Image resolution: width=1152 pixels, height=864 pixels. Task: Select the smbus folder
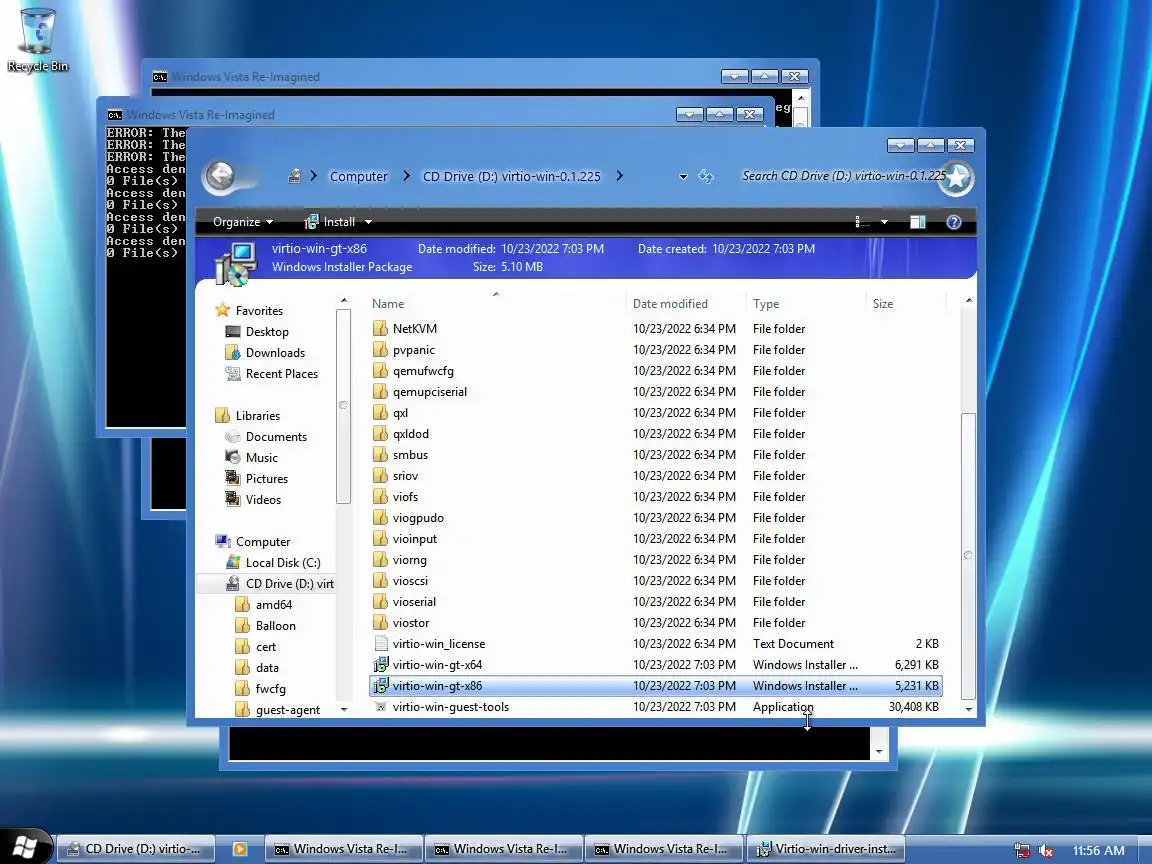655,455
